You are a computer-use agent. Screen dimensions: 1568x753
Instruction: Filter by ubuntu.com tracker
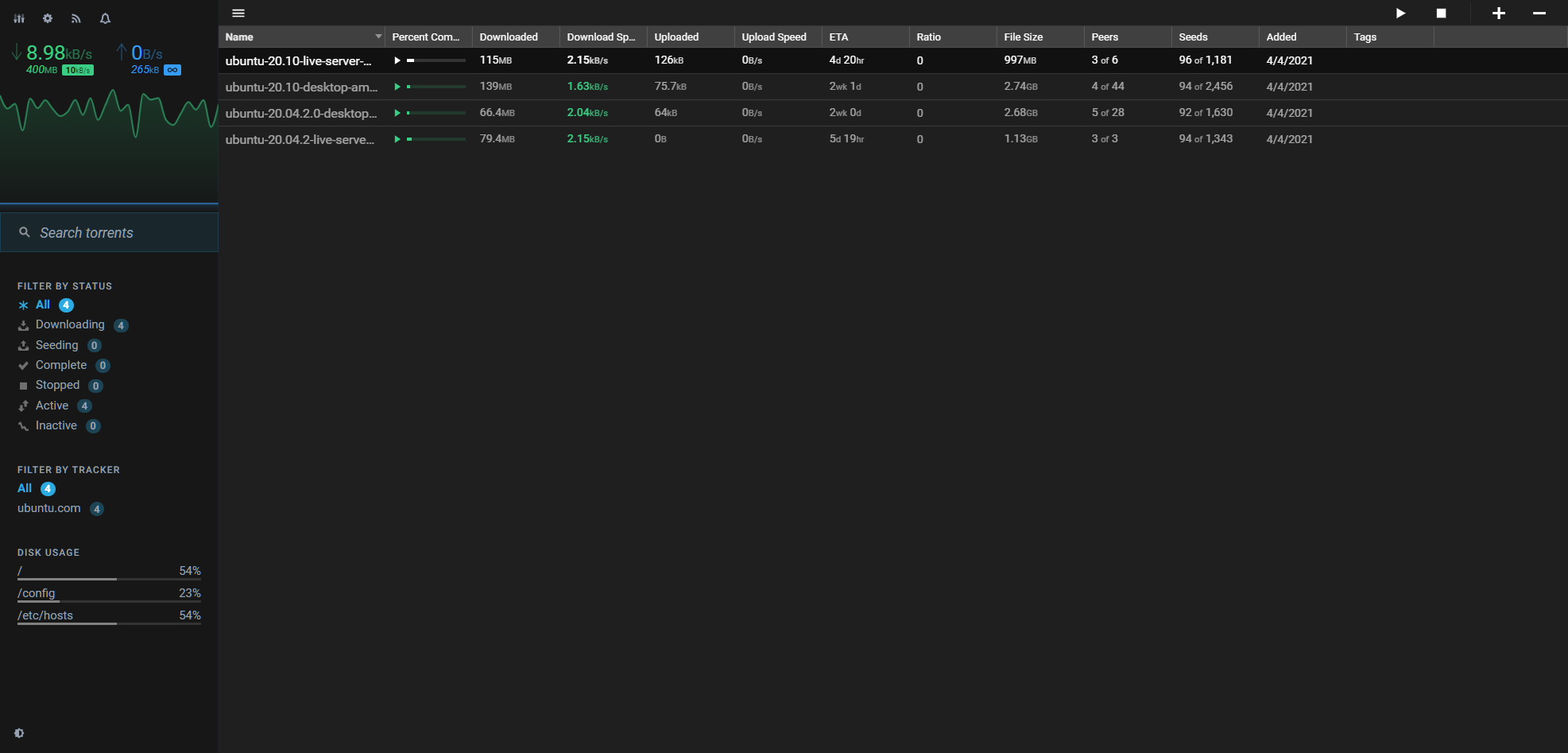tap(49, 508)
